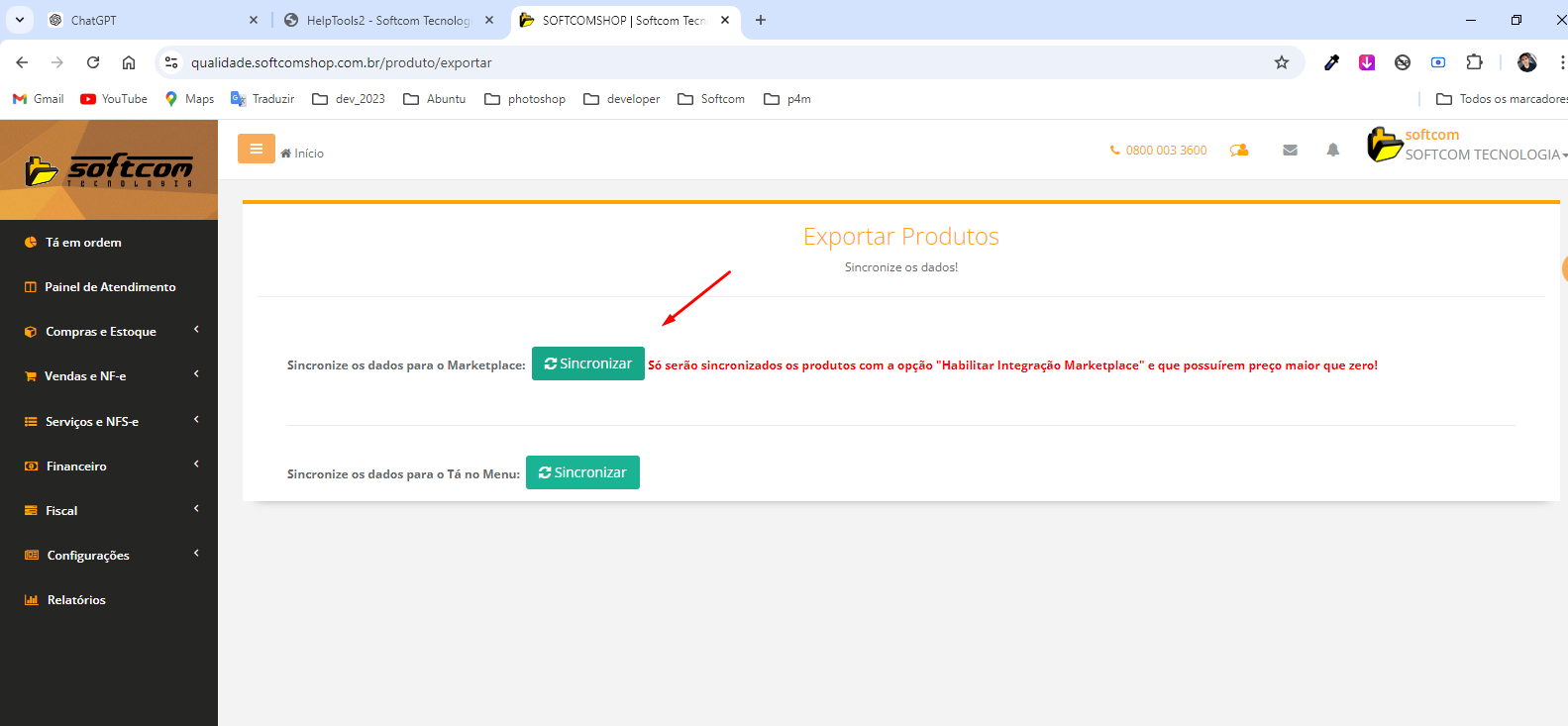Screen dimensions: 1568x726
Task: Click the Softcom logo in the sidebar
Action: coord(109,170)
